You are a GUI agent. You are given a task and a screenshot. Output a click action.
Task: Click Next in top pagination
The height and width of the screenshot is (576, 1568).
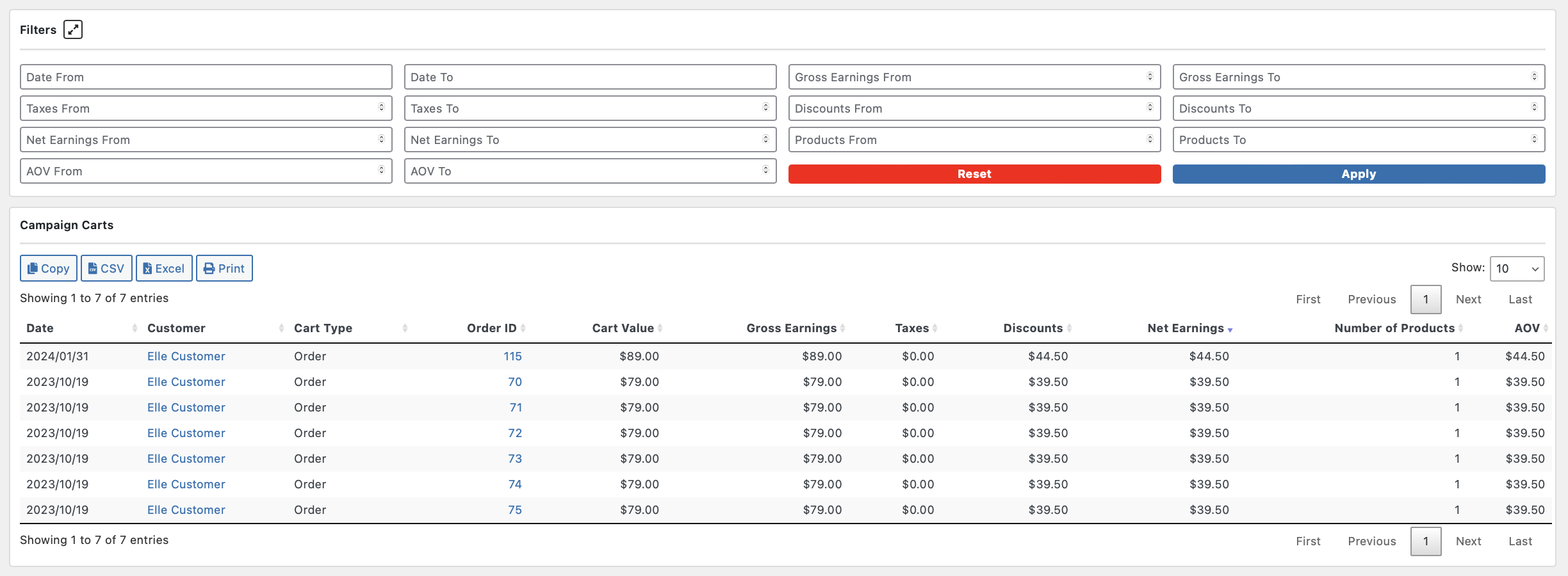[x=1468, y=300]
